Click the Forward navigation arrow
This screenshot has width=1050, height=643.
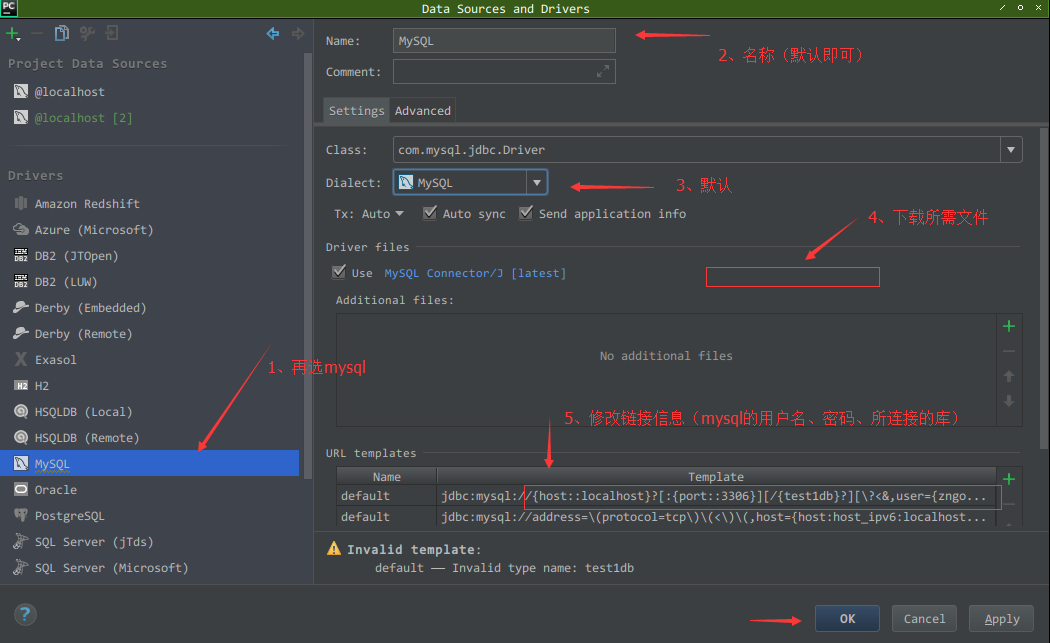(298, 33)
